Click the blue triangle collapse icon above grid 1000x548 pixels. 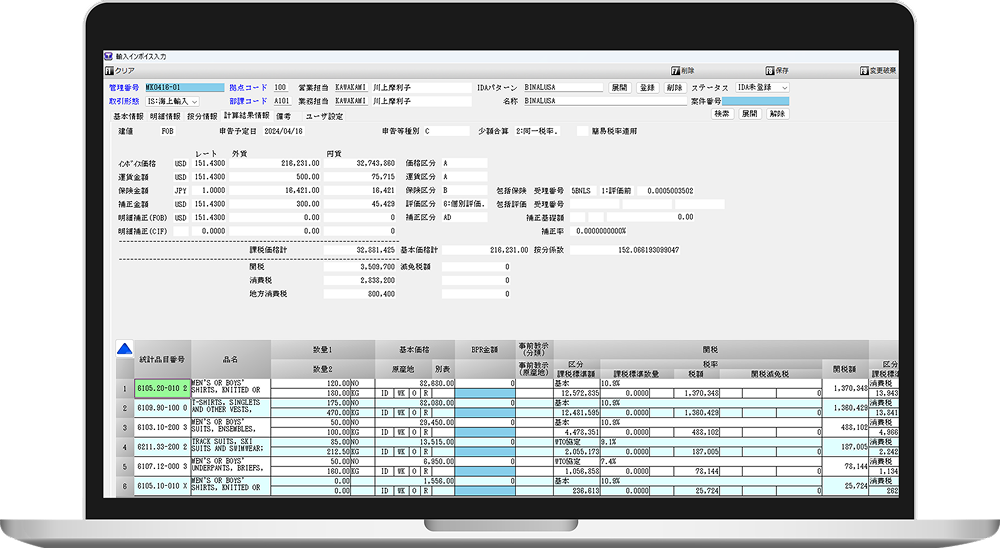coord(124,348)
